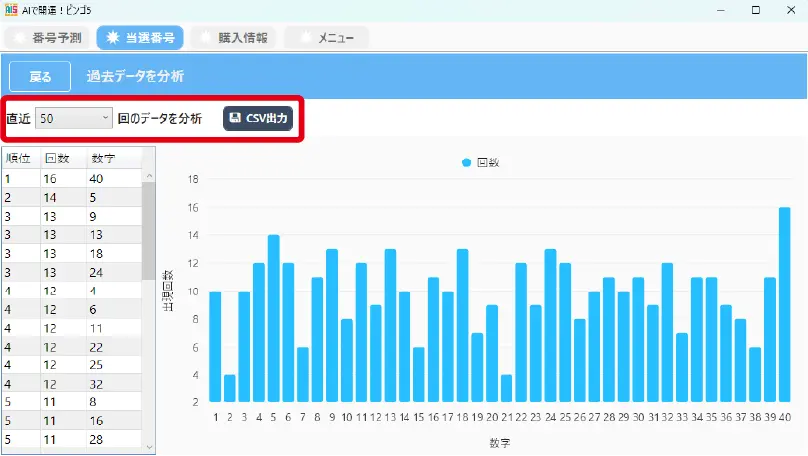Select the row with number 25
Image resolution: width=808 pixels, height=456 pixels.
pos(72,365)
